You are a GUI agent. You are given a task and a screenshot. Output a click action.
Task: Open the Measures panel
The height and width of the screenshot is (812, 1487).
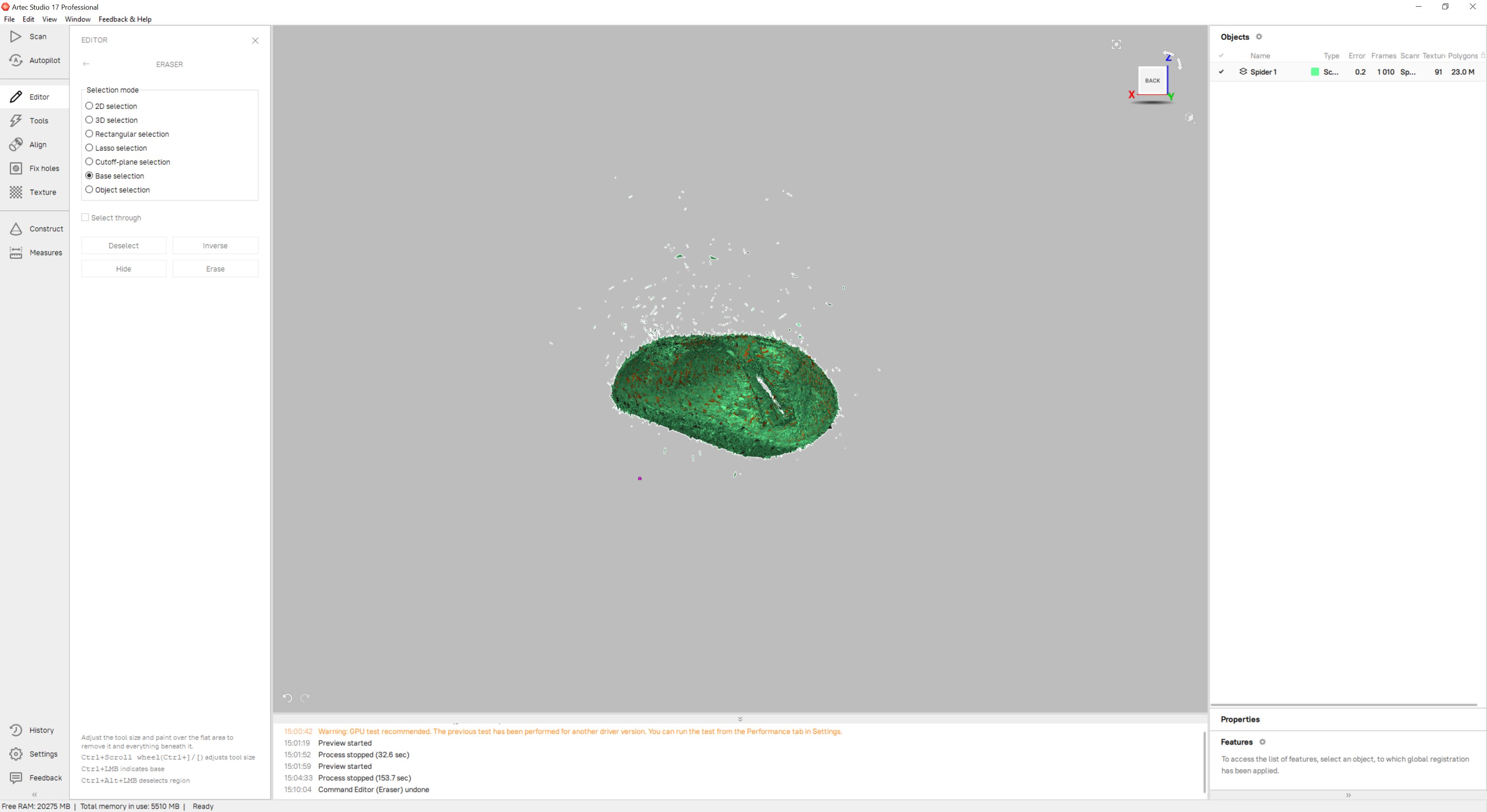34,253
